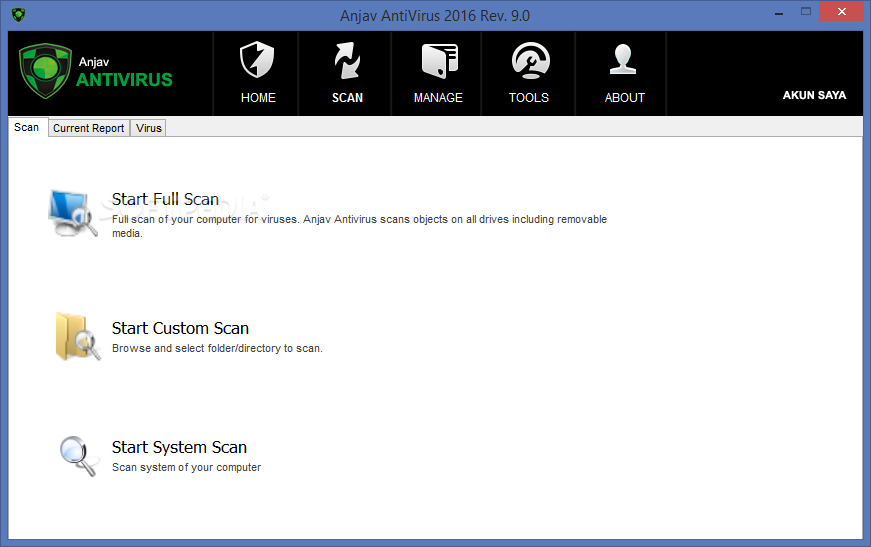Click the HOME shield icon
The width and height of the screenshot is (871, 547).
coord(257,60)
